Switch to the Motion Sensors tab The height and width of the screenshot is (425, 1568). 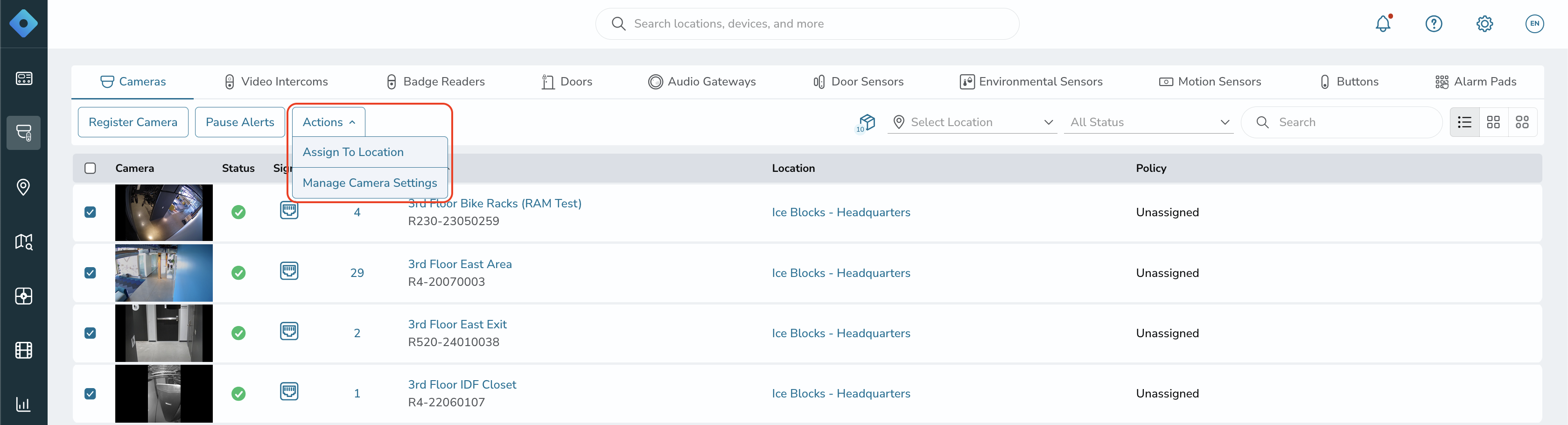pos(1210,82)
